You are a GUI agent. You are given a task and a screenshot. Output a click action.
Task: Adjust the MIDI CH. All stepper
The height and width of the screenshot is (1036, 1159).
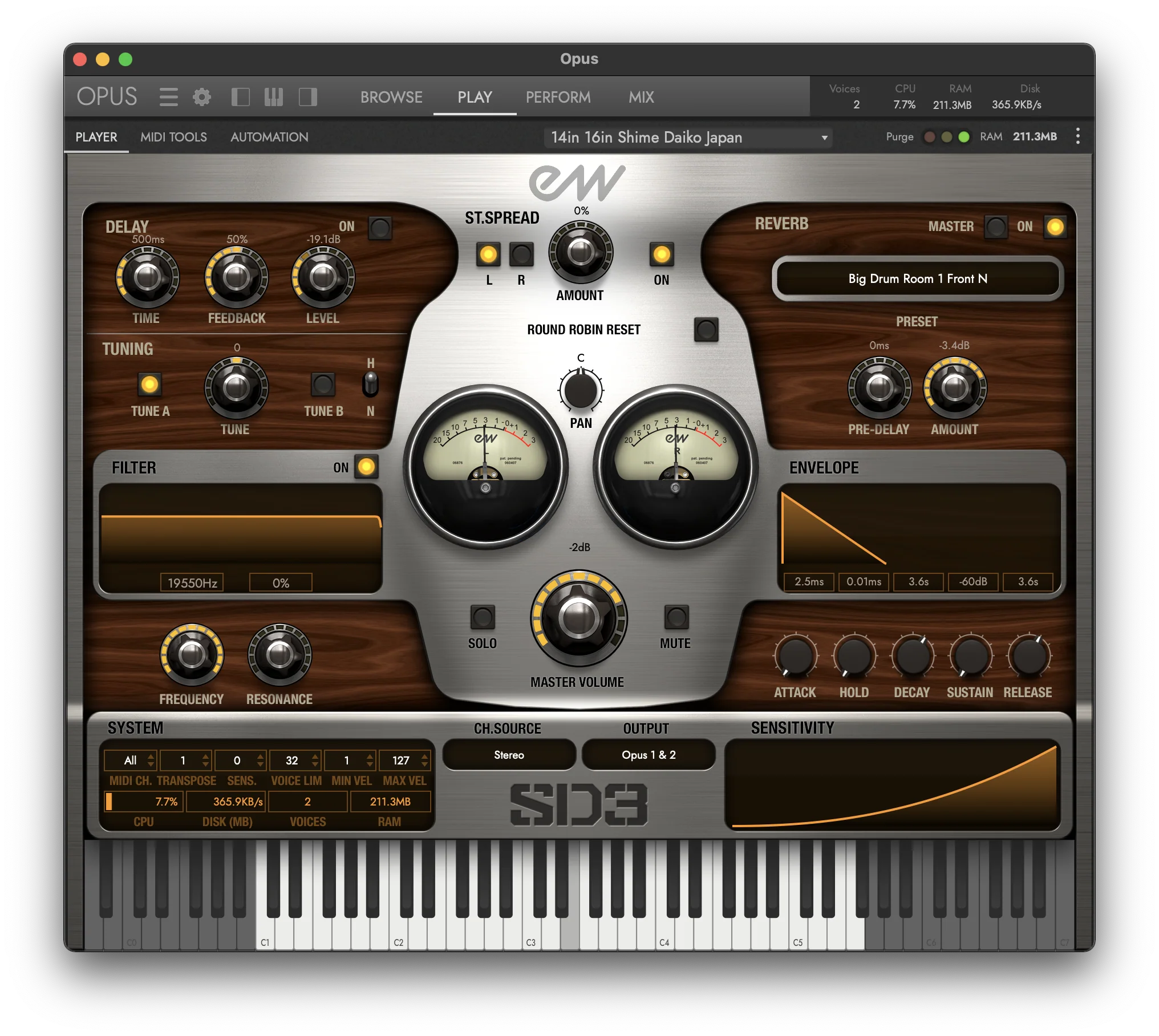(x=151, y=760)
